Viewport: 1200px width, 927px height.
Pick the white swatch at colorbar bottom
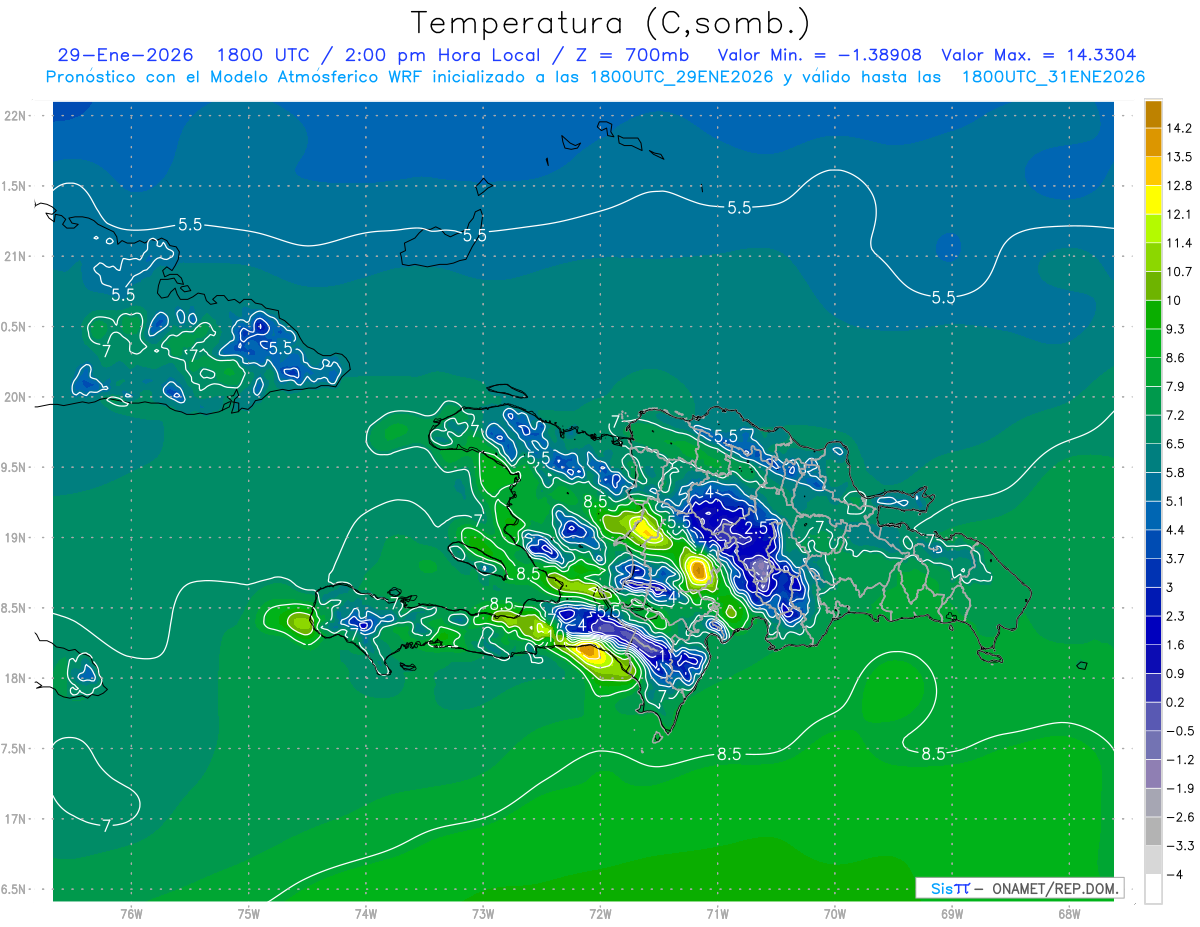1153,889
